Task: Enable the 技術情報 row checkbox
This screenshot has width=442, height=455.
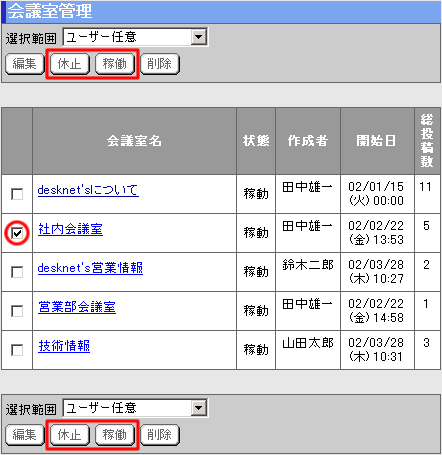Action: coord(17,350)
